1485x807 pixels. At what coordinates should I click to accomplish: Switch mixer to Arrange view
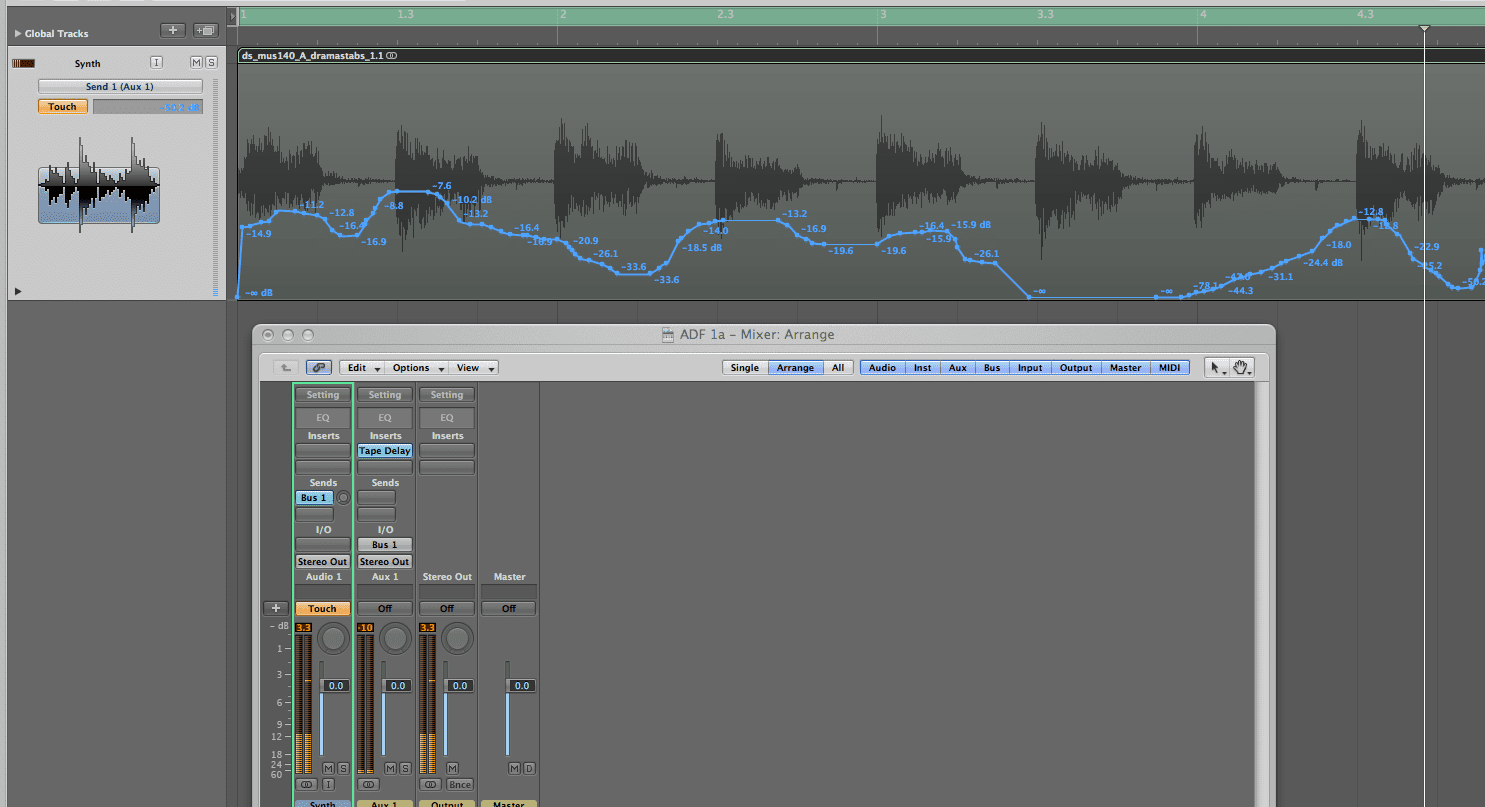pos(796,368)
